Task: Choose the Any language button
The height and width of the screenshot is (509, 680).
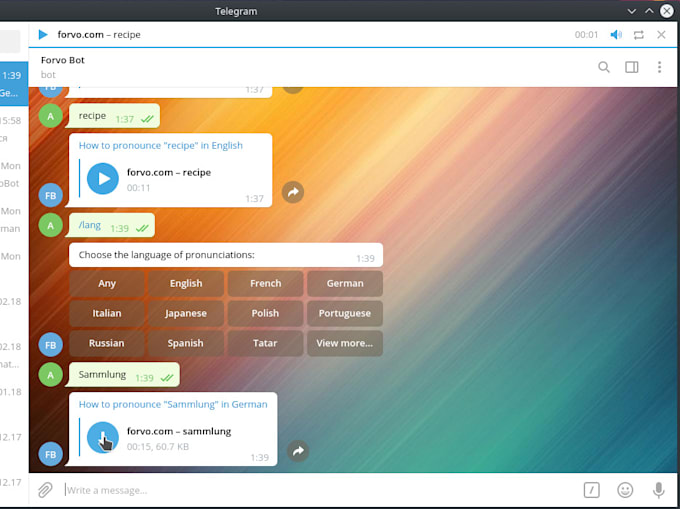Action: pyautogui.click(x=107, y=283)
